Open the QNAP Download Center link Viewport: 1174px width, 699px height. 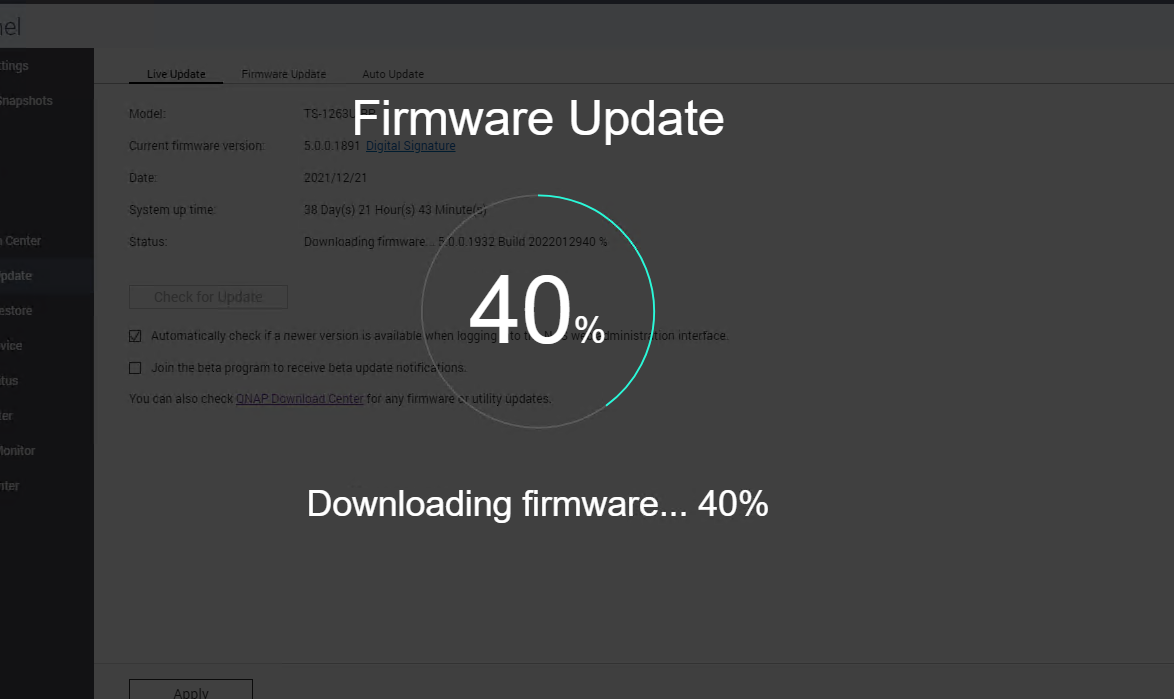299,399
